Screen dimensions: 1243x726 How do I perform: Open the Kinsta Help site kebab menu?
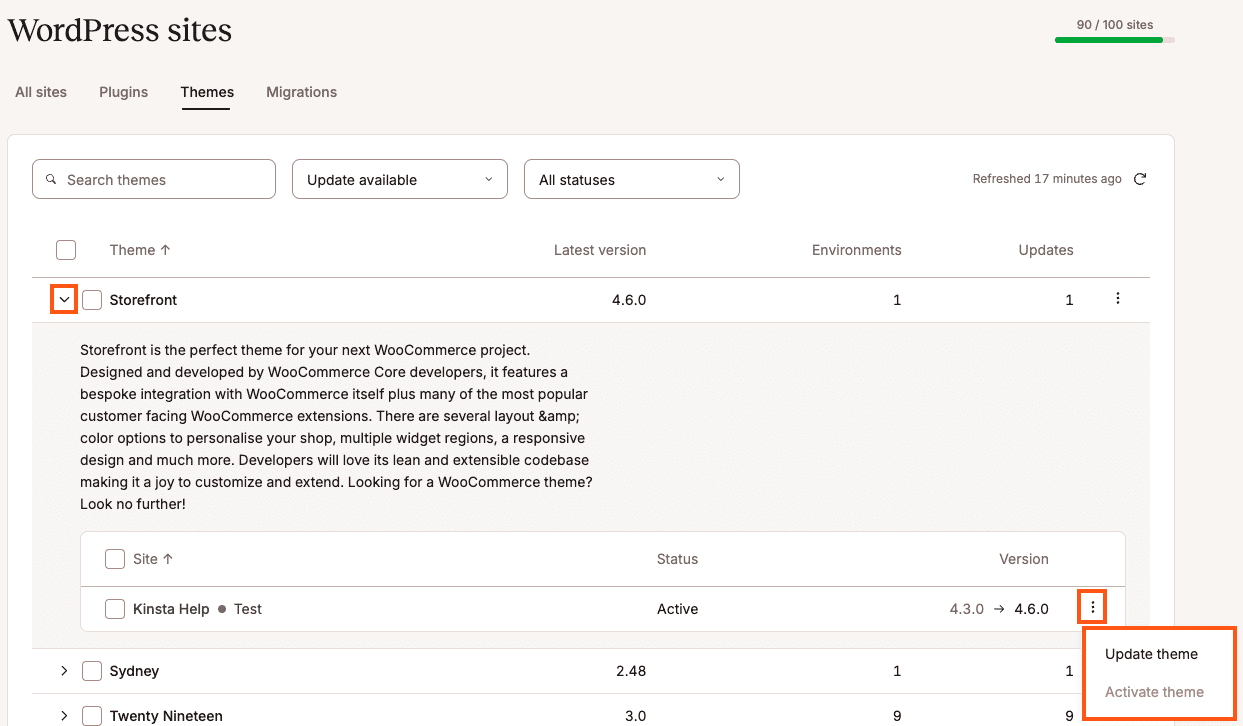tap(1093, 607)
